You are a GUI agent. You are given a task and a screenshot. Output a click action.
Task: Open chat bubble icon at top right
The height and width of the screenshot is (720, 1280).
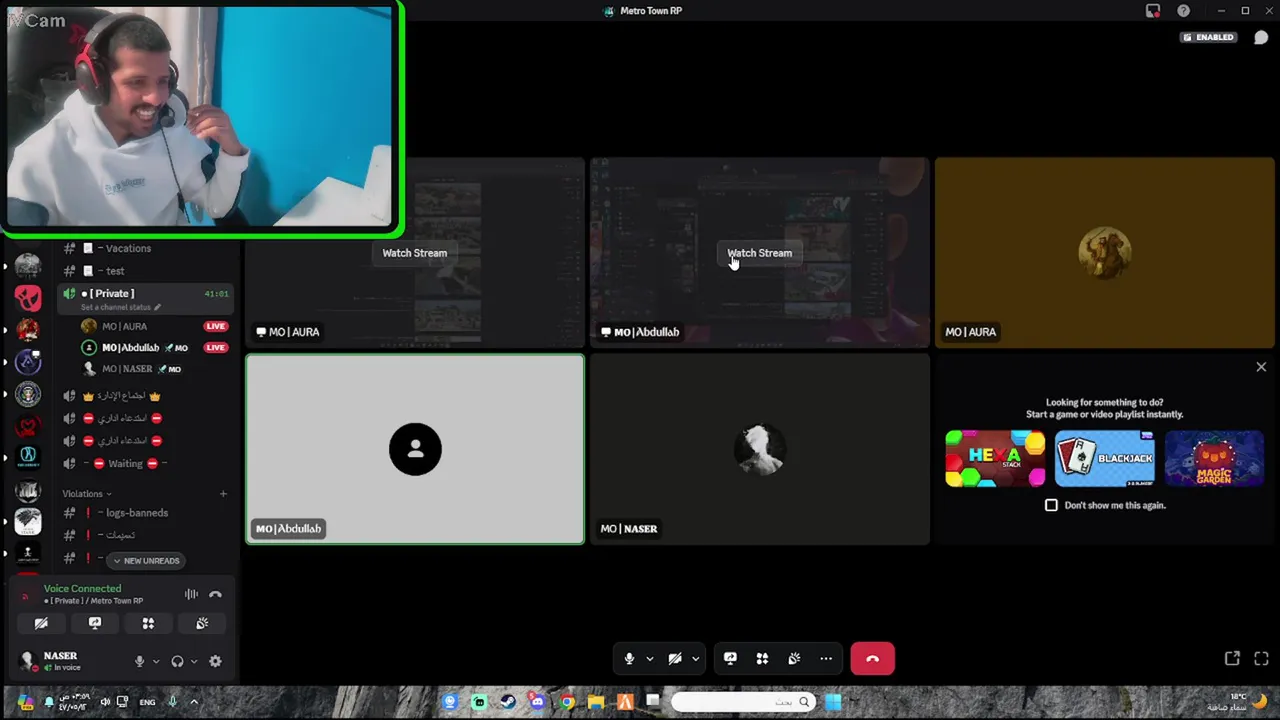tap(1261, 37)
